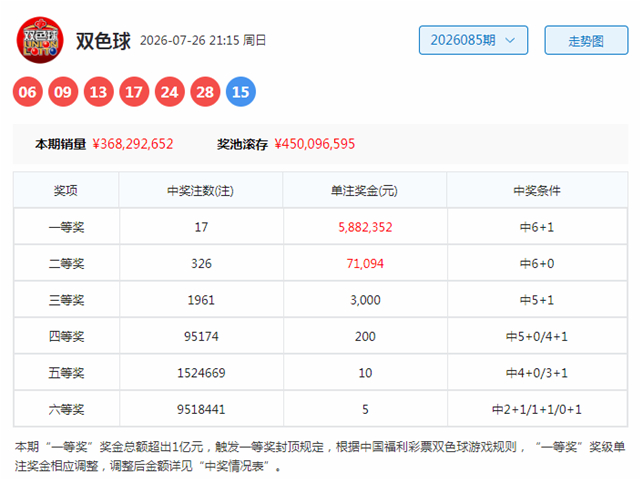Click the condition 中5+1
This screenshot has height=479, width=640.
(537, 300)
